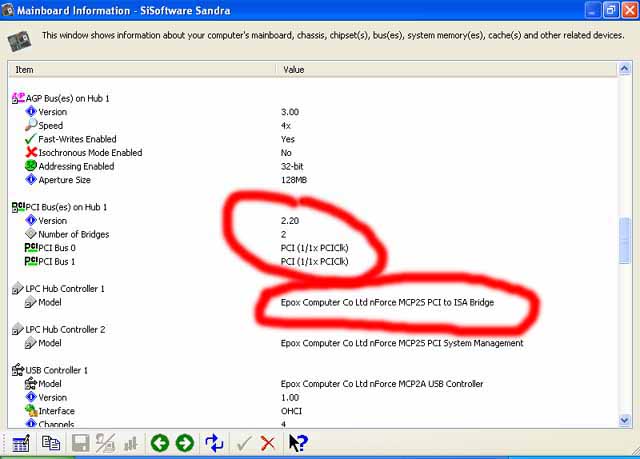Screen dimensions: 640x459
Task: Click the grey checkmark OK icon
Action: 244,443
